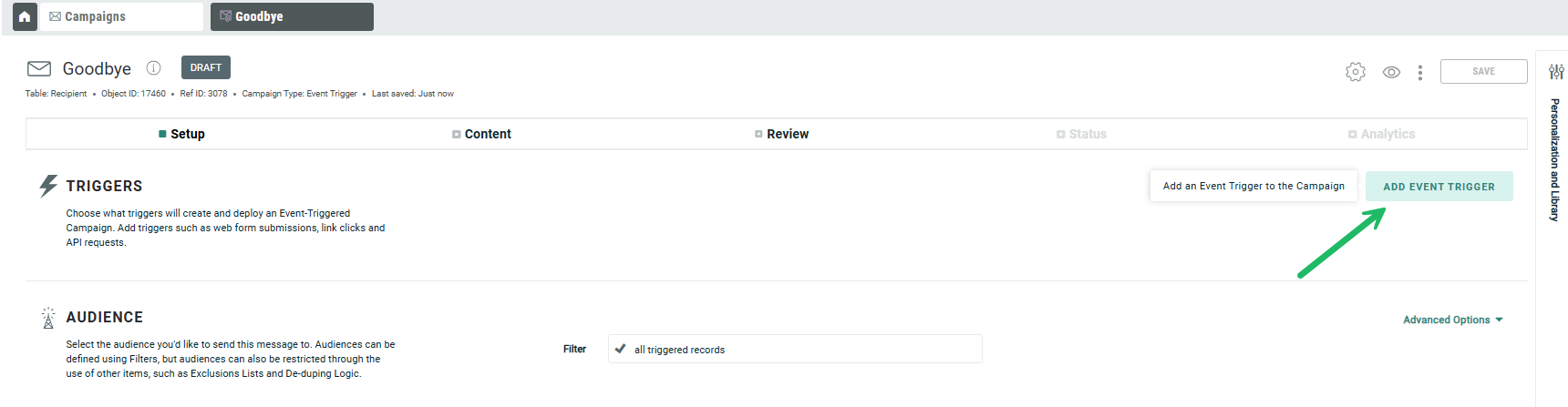Open the Filter all triggered records dropdown
1568x407 pixels.
(x=794, y=350)
